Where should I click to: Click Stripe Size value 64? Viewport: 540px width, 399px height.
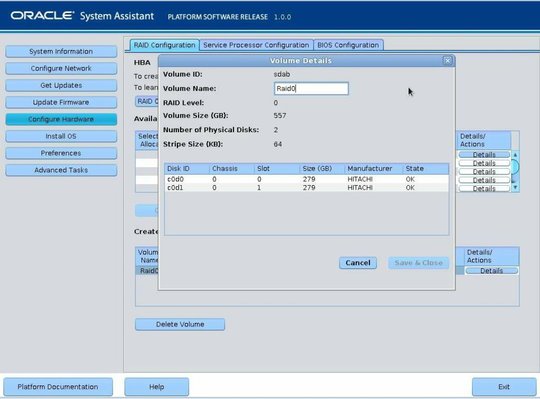pos(278,144)
